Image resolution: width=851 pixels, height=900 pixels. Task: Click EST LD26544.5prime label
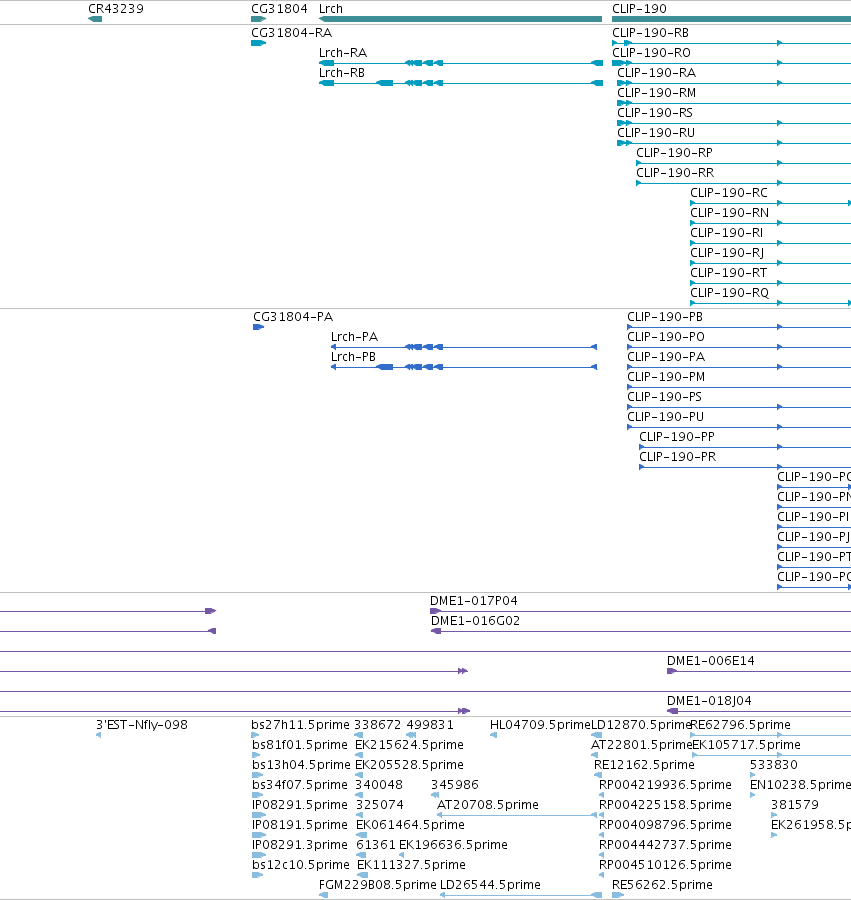tap(490, 886)
